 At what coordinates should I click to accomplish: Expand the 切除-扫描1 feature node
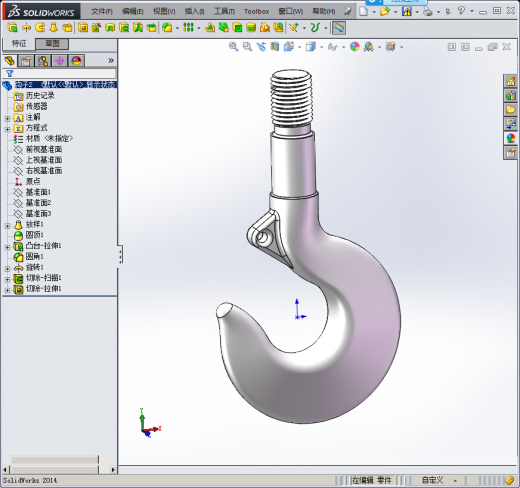7,279
